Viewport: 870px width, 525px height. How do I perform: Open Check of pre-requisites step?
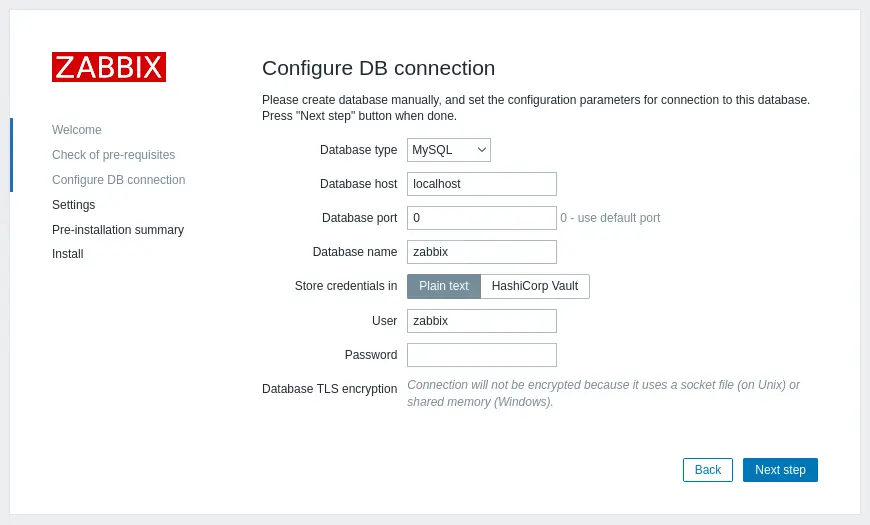coord(113,155)
